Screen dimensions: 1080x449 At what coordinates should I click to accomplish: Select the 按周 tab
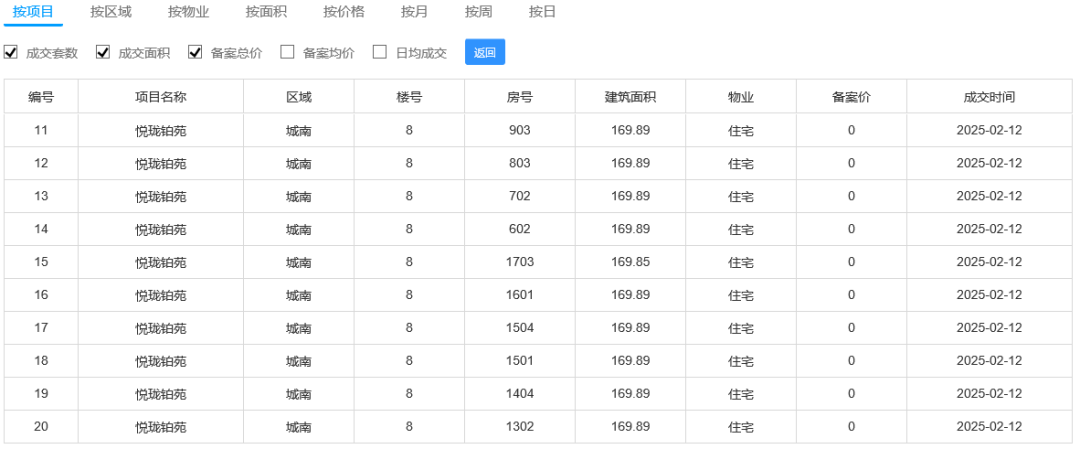[479, 12]
